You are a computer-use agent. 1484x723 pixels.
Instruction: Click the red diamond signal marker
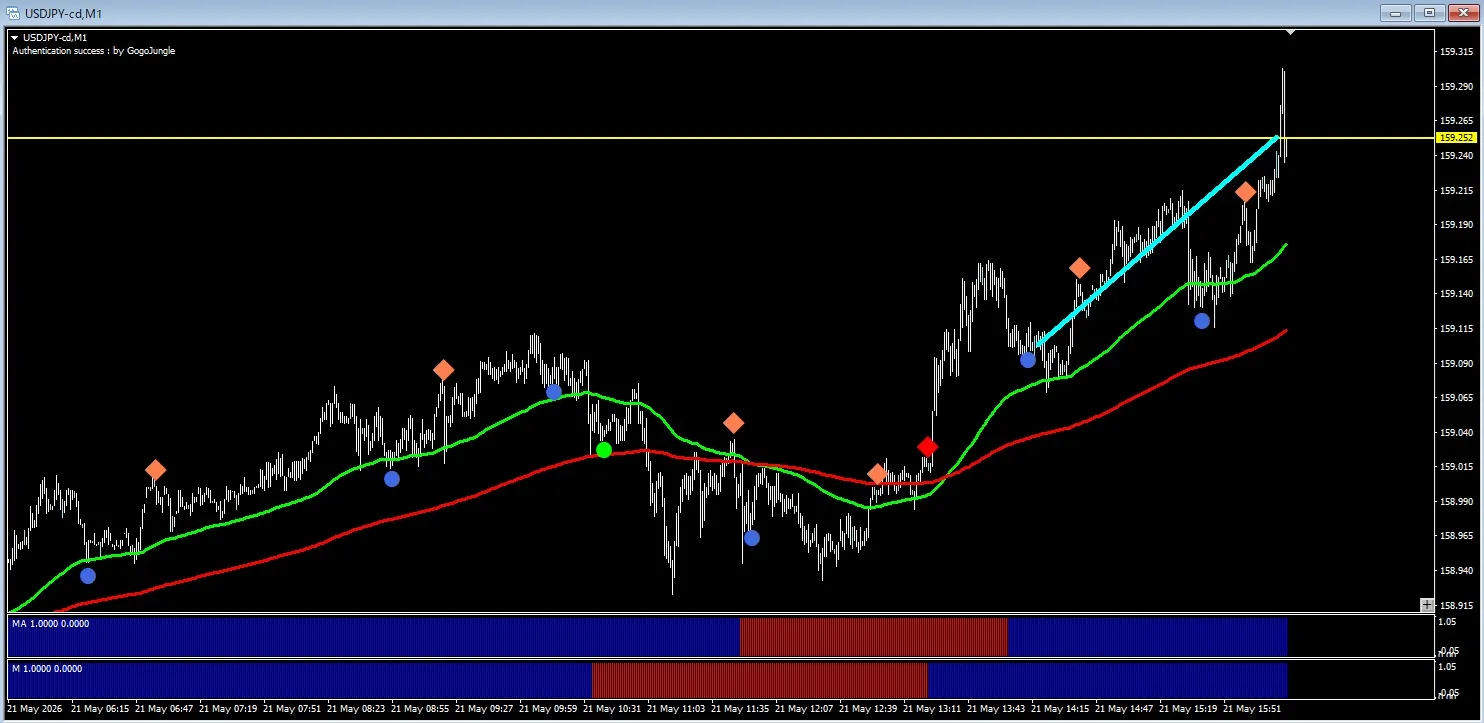pos(927,447)
